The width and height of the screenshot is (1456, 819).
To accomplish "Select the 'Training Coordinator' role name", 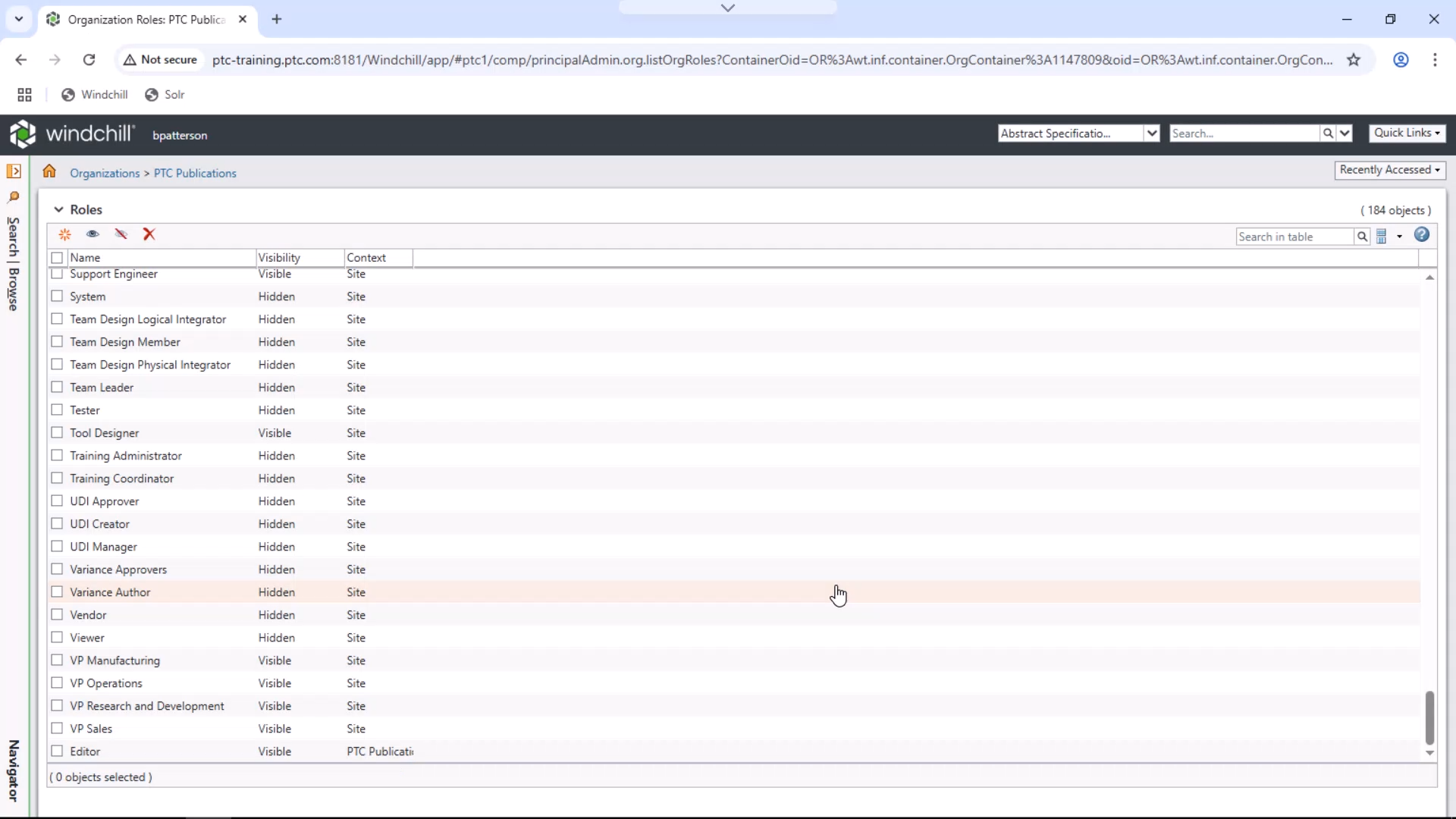I will coord(122,479).
